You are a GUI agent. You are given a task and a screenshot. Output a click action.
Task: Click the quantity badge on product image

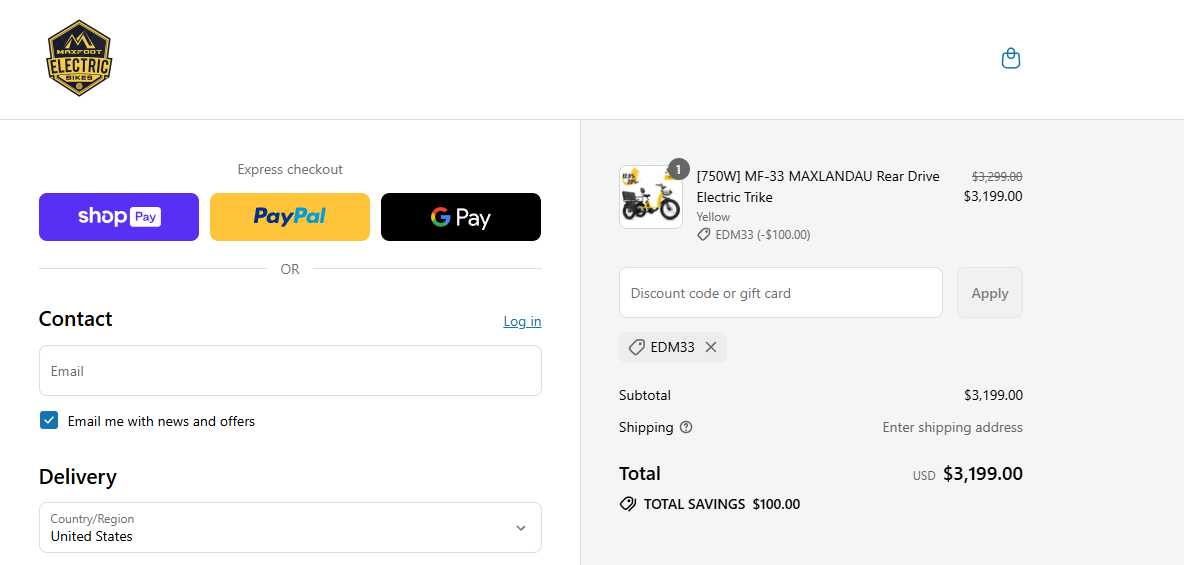tap(678, 169)
